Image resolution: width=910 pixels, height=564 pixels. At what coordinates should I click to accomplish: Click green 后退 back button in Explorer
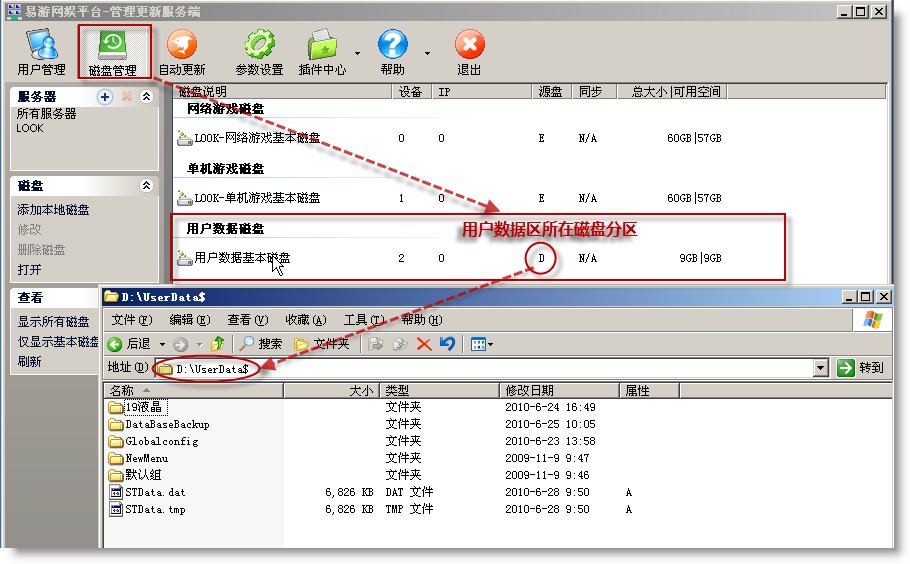point(129,344)
